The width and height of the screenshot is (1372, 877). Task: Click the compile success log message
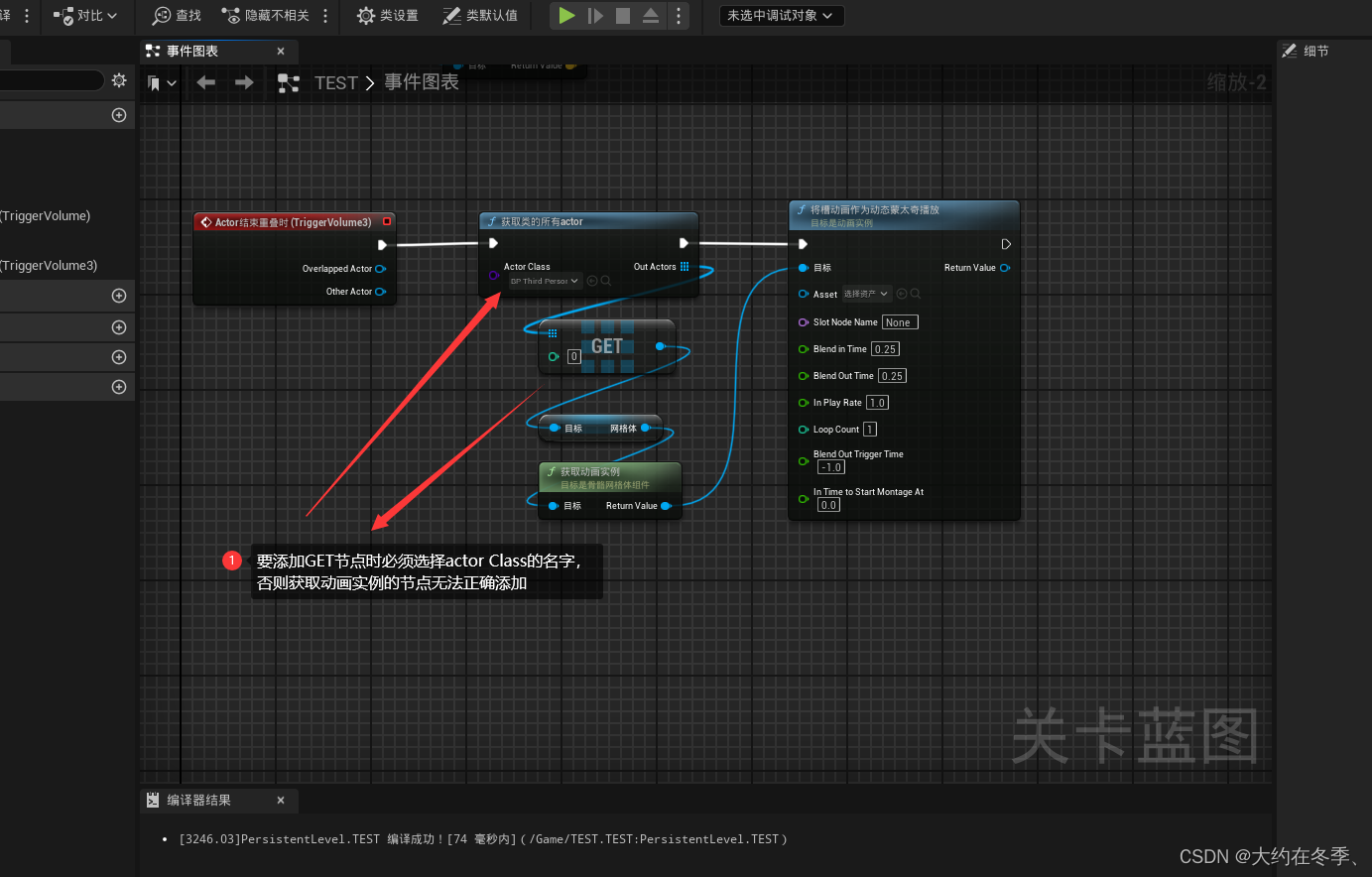pos(483,839)
